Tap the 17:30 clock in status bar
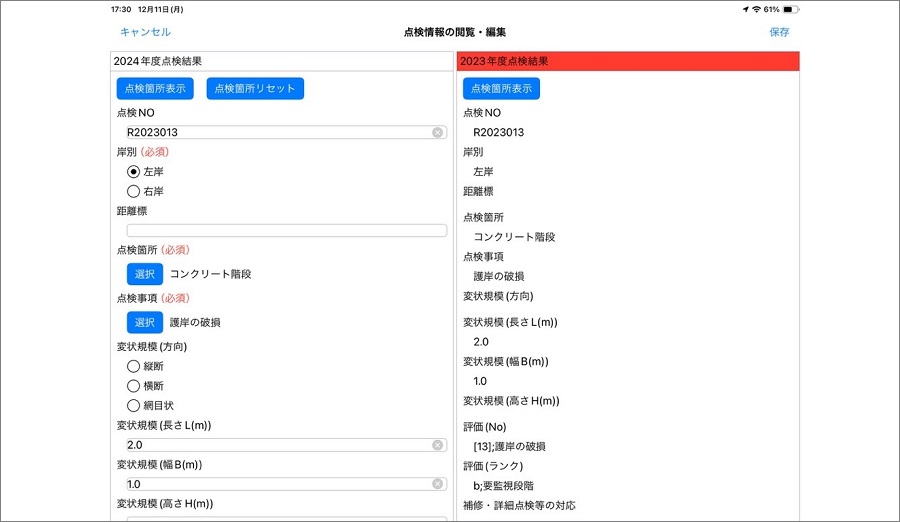 pyautogui.click(x=121, y=9)
